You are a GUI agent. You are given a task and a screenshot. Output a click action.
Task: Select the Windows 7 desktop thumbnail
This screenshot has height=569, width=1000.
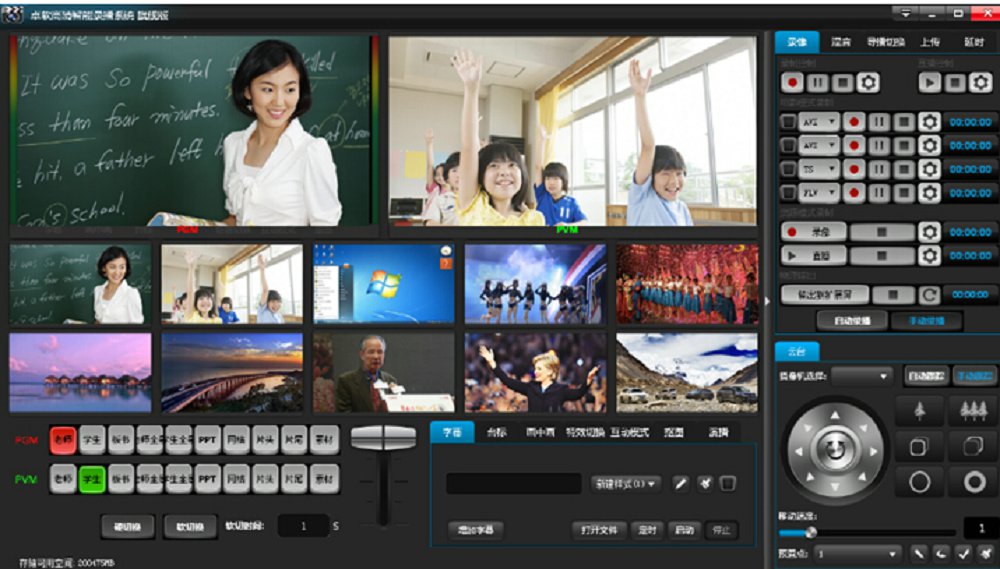(x=384, y=283)
